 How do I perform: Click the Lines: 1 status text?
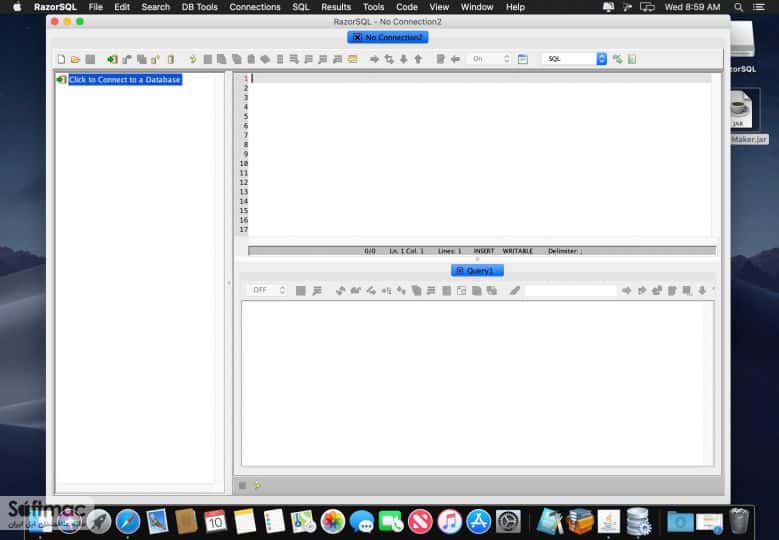450,251
